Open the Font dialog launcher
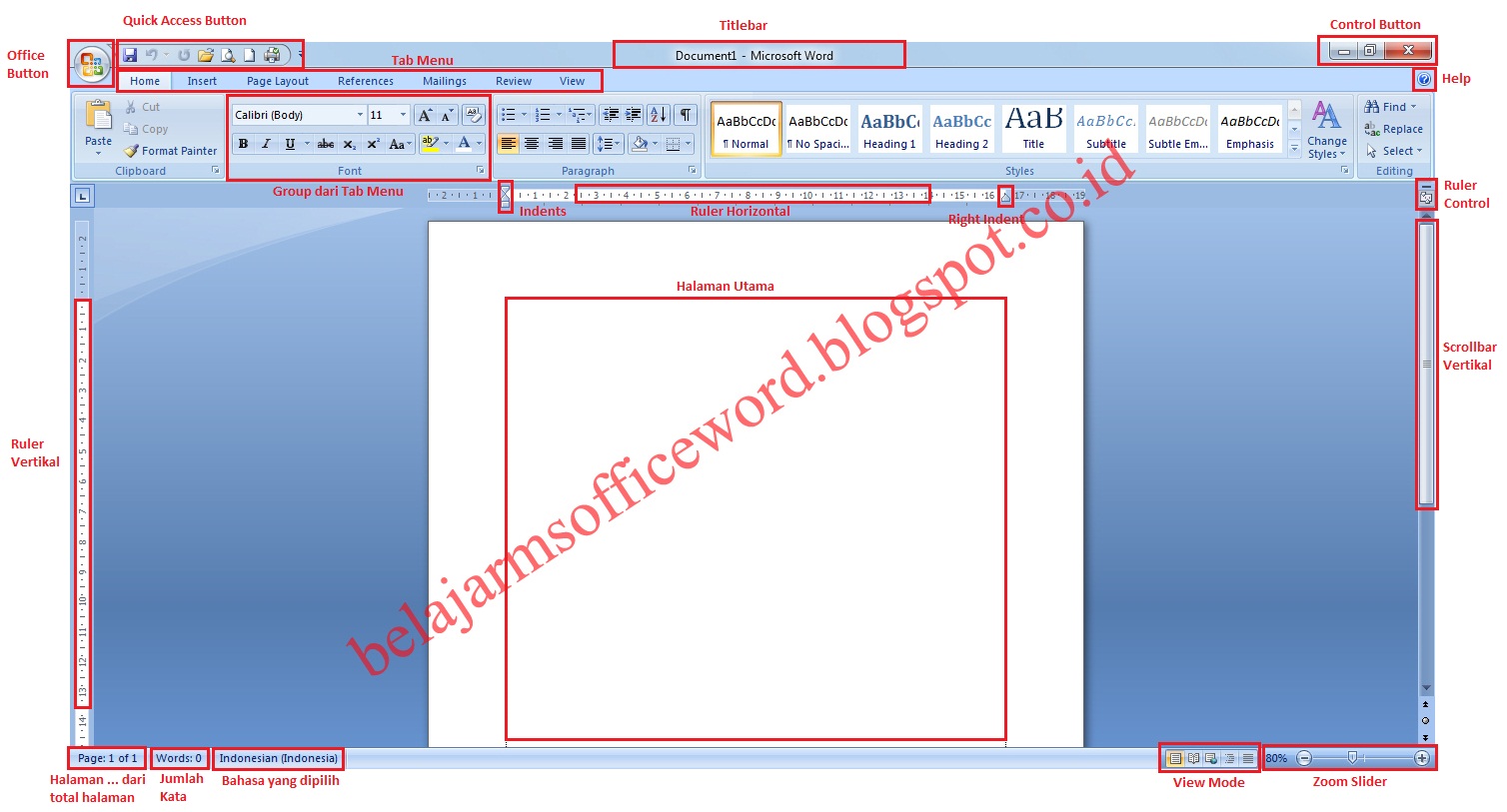Viewport: 1507px width, 812px height. pos(481,171)
